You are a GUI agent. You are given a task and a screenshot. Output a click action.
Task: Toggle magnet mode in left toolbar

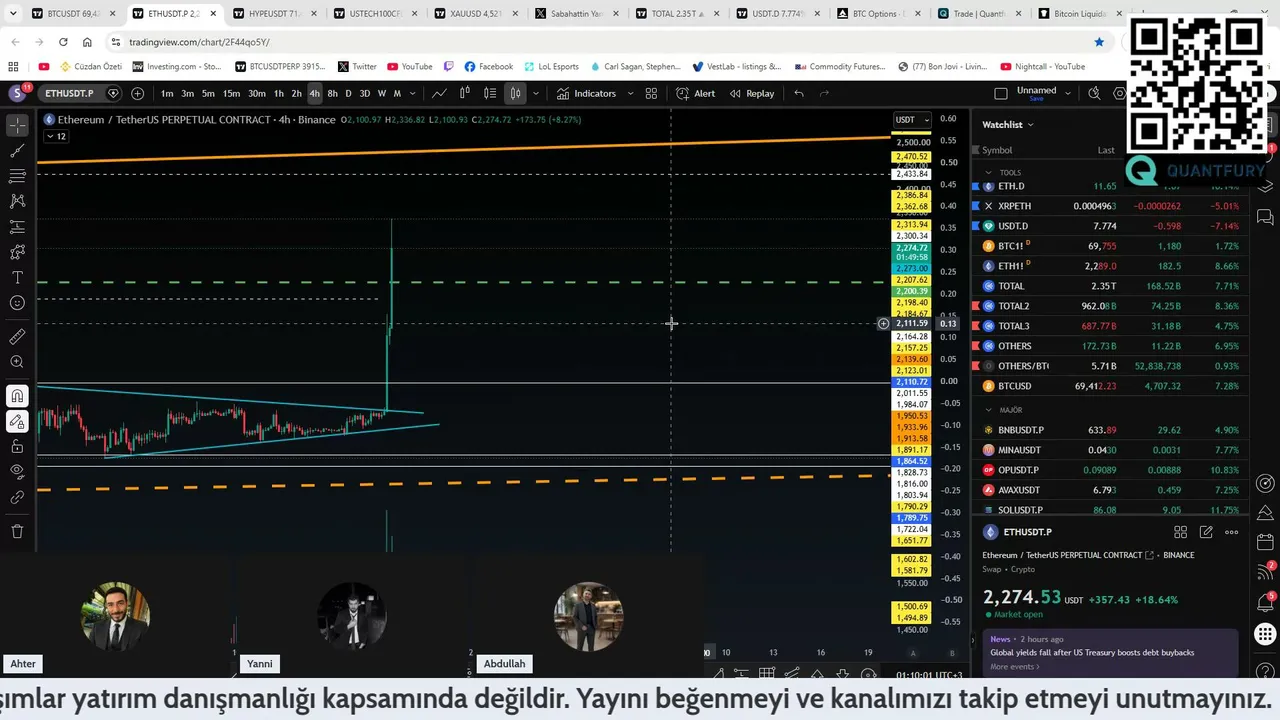click(x=17, y=396)
